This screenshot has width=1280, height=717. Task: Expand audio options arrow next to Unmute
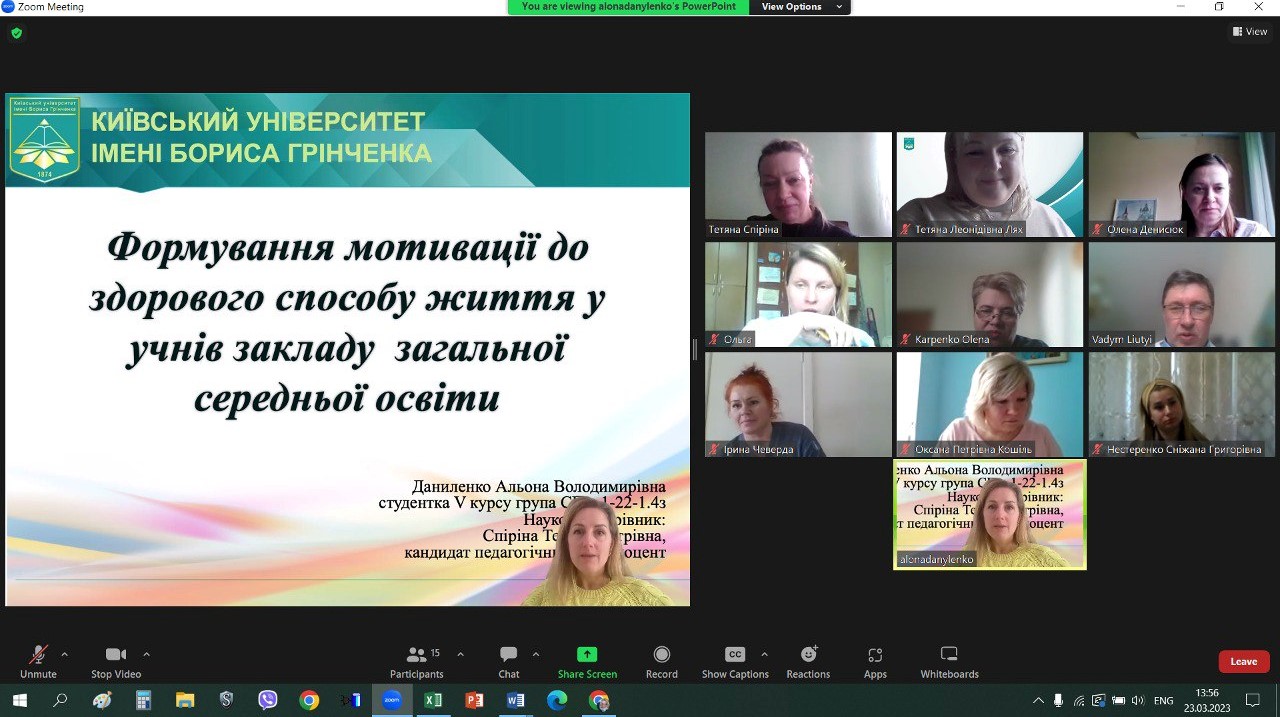pos(65,655)
